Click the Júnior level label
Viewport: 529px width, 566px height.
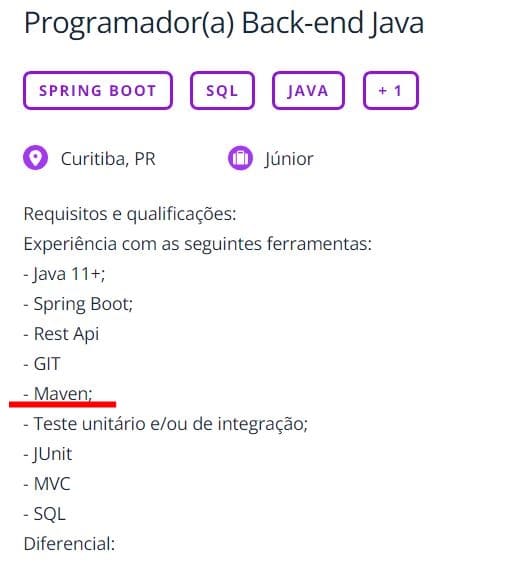coord(289,159)
